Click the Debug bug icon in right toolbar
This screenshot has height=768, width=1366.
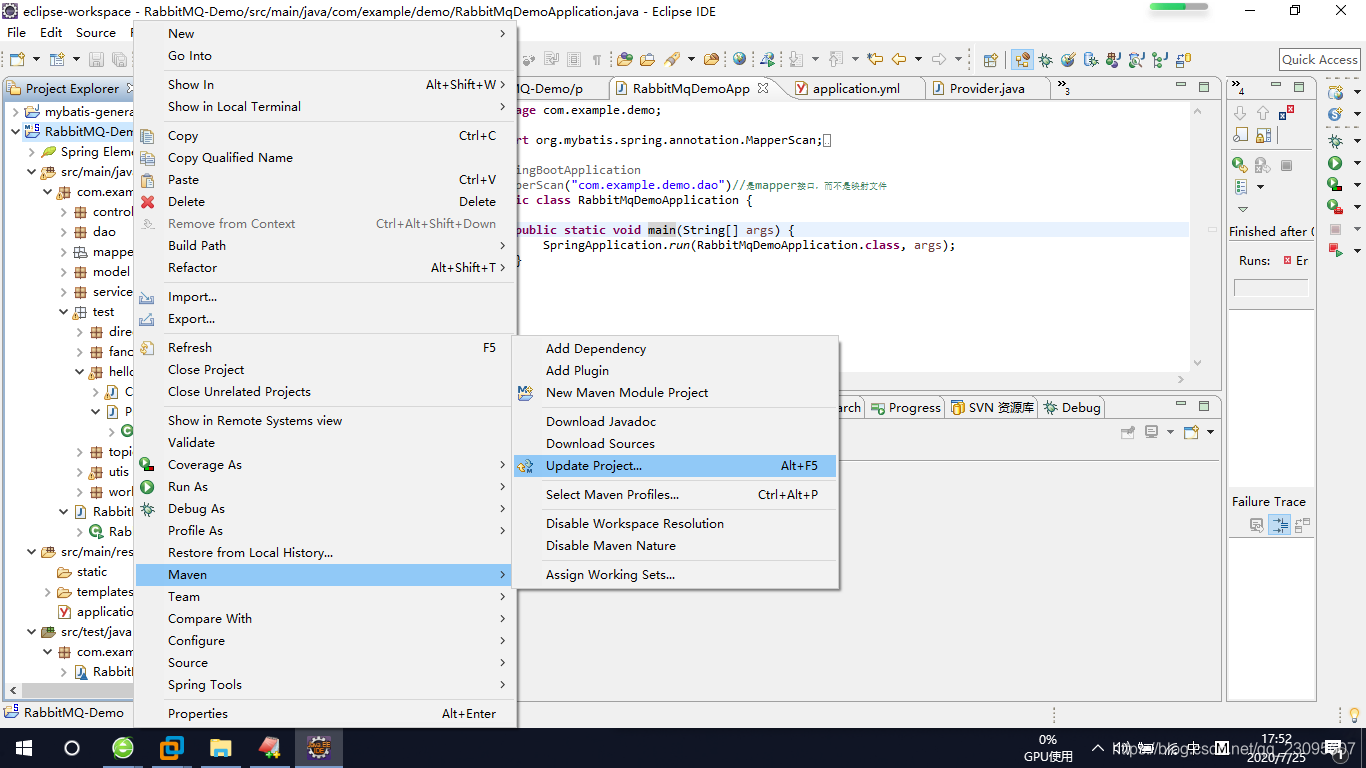[1335, 141]
